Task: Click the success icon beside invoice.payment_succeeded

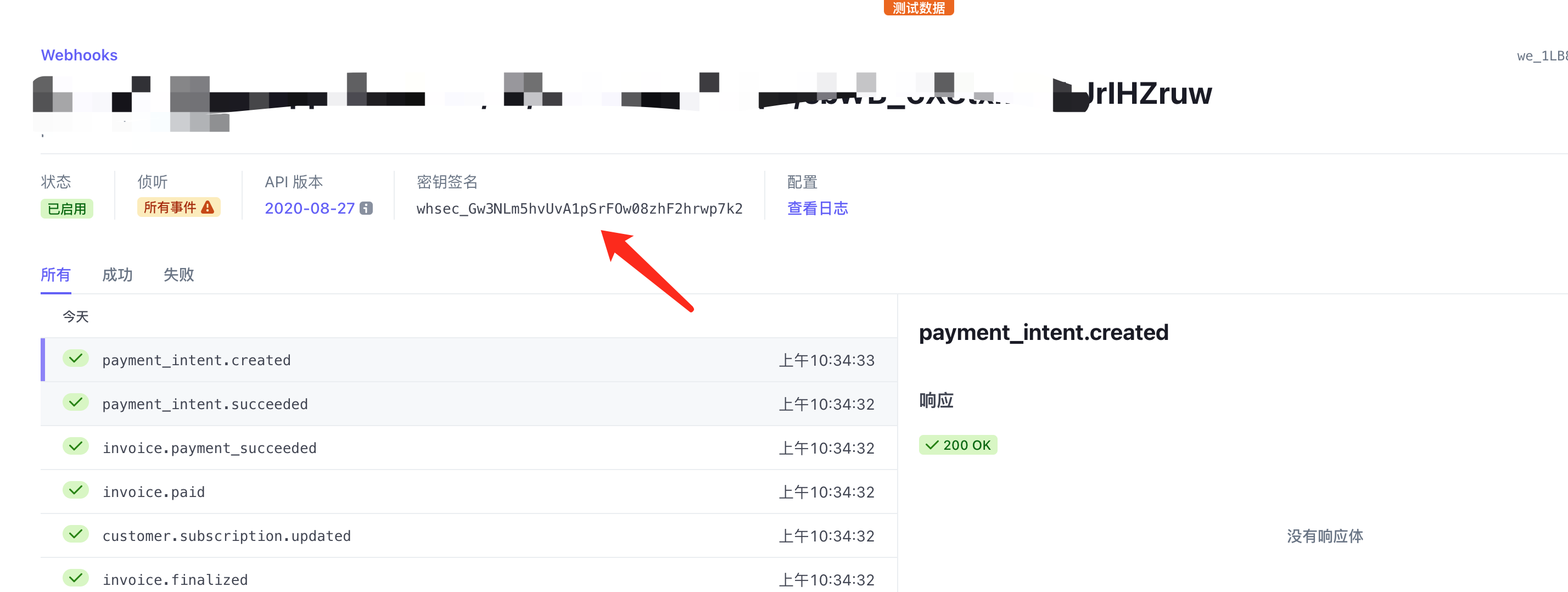Action: coord(75,446)
